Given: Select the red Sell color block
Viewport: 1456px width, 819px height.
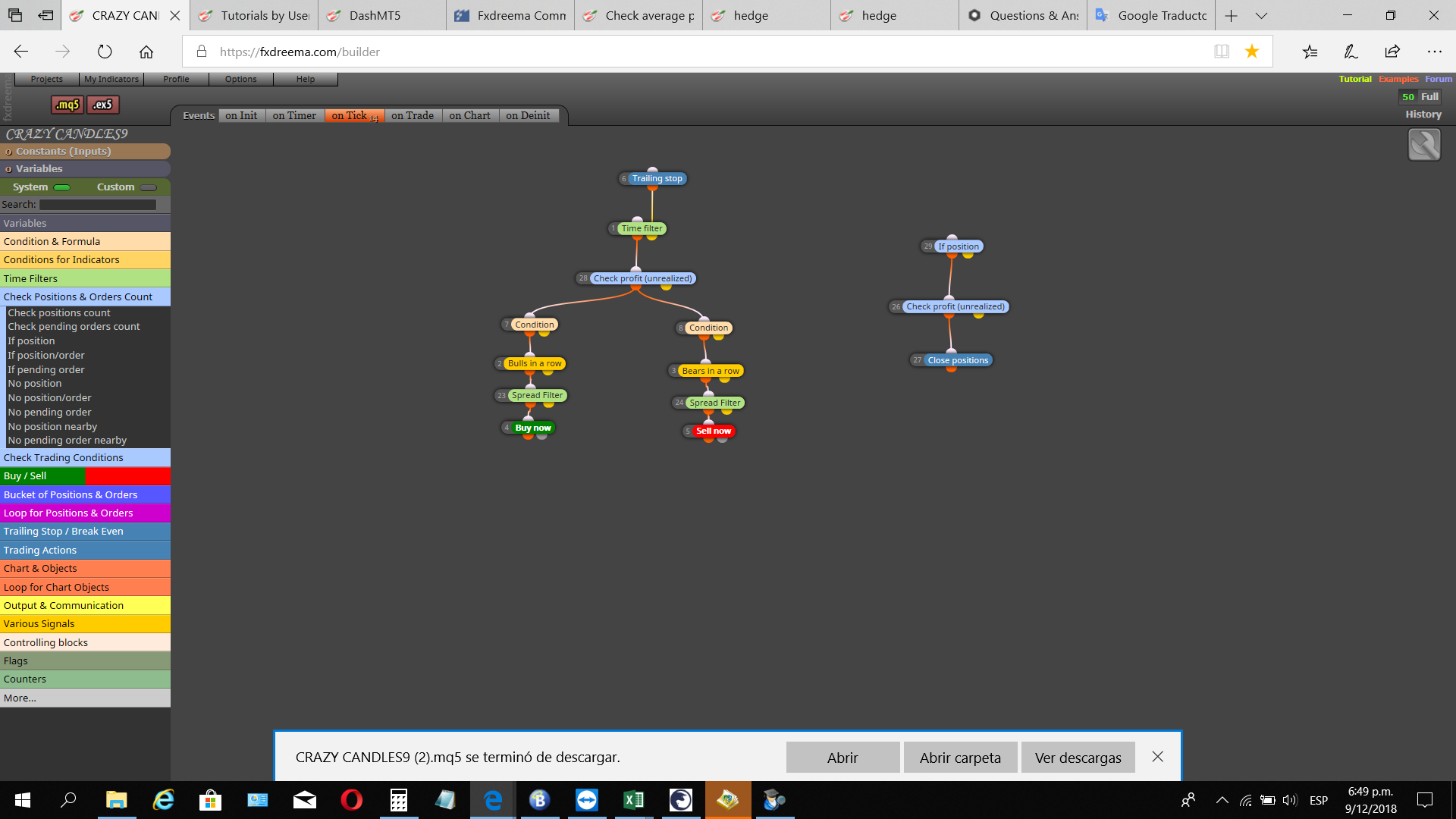Looking at the screenshot, I should coord(128,475).
